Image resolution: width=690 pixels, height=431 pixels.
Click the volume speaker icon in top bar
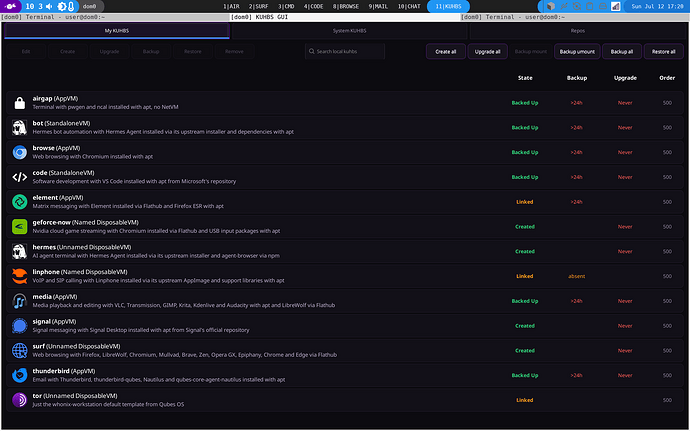point(49,6)
